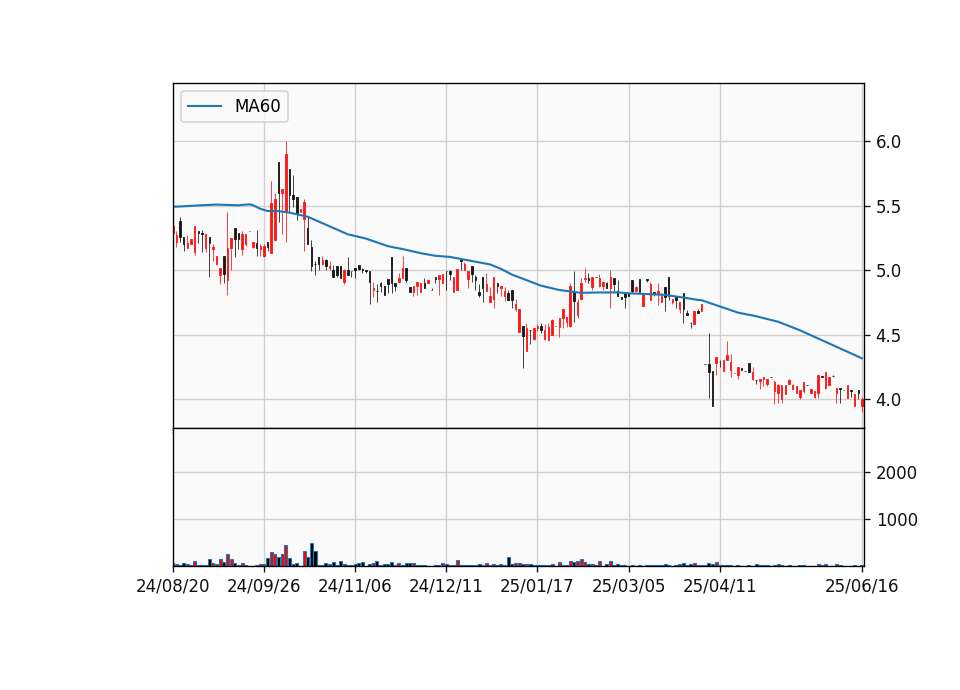Select the 25/01/17 date axis label
The height and width of the screenshot is (690, 960).
click(x=537, y=586)
